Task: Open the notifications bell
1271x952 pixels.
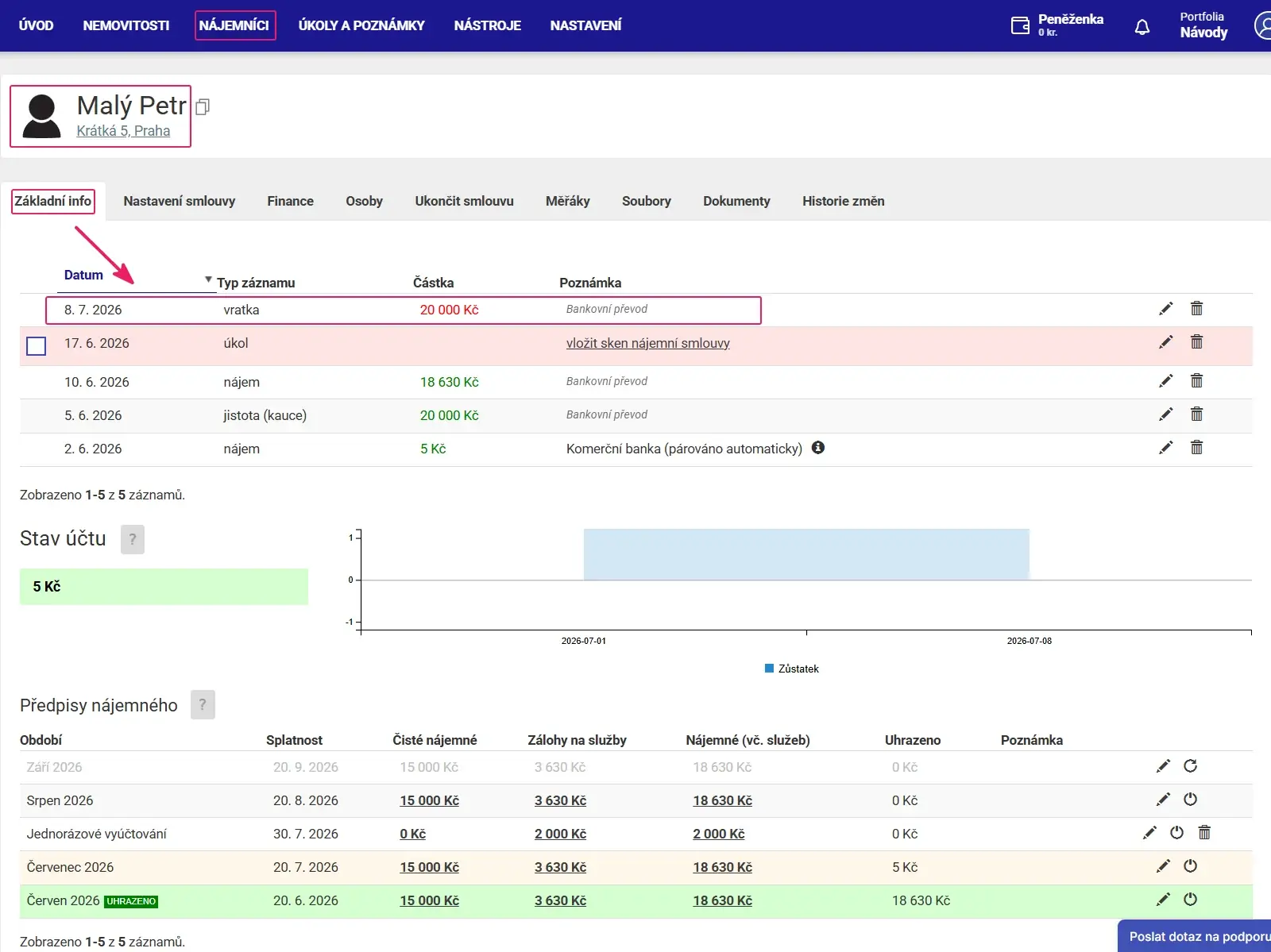Action: pos(1142,27)
